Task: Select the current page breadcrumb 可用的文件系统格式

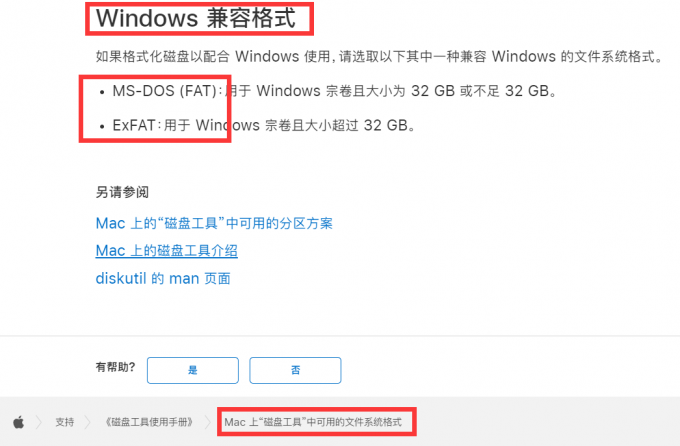Action: 313,422
